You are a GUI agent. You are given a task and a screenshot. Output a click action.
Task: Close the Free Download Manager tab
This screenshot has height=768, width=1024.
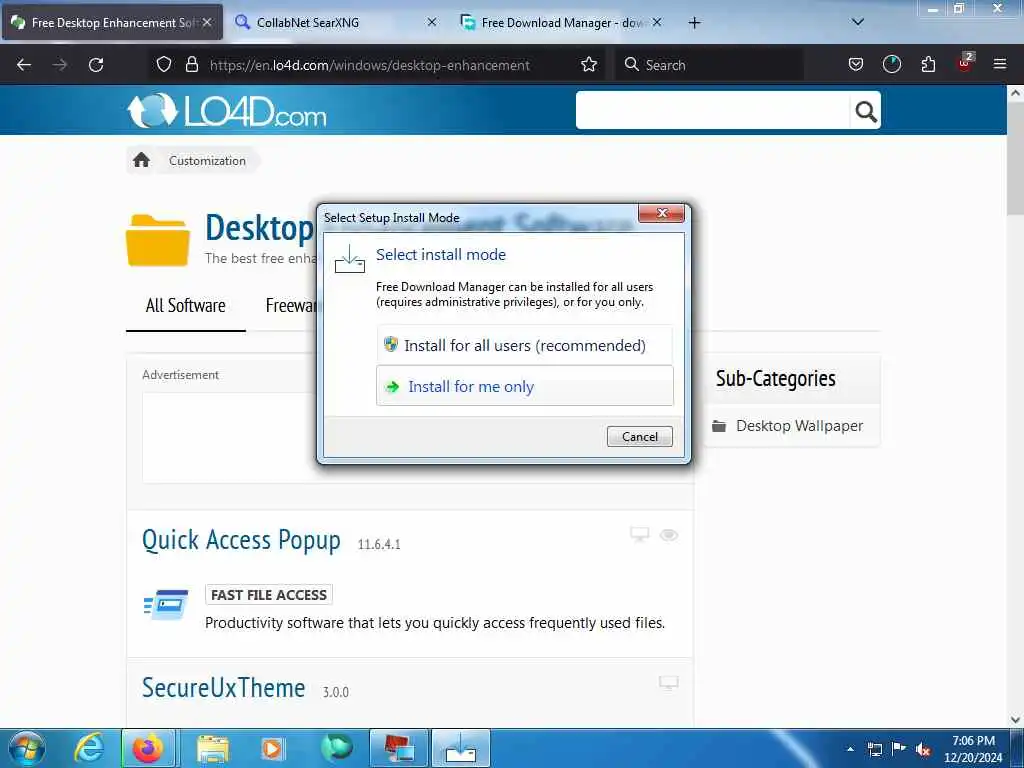pyautogui.click(x=657, y=22)
